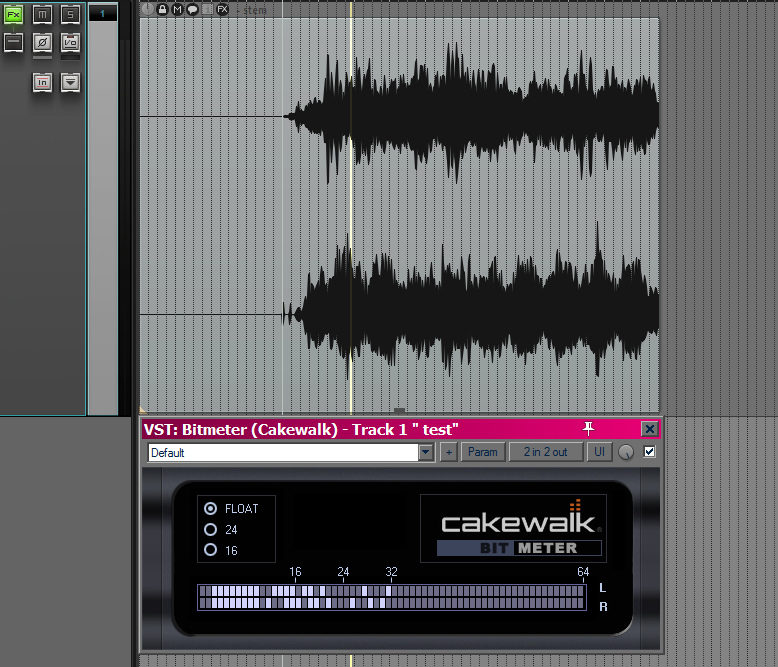The width and height of the screenshot is (778, 667).
Task: Click the item name 'stem' label
Action: pos(255,10)
